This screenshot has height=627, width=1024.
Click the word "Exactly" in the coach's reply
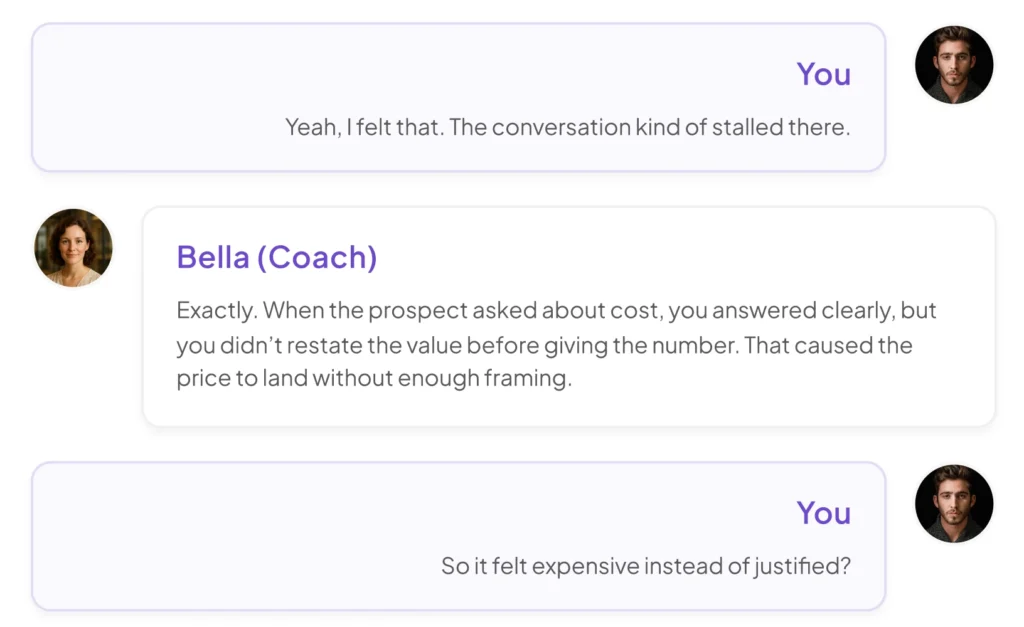[213, 311]
